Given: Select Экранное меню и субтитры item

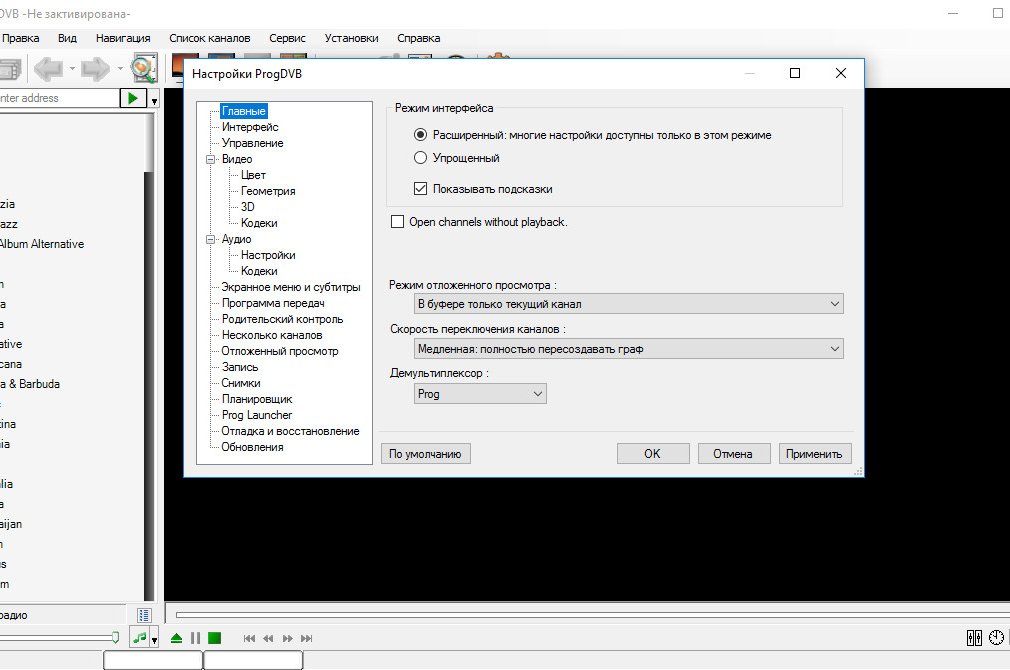Looking at the screenshot, I should tap(291, 287).
